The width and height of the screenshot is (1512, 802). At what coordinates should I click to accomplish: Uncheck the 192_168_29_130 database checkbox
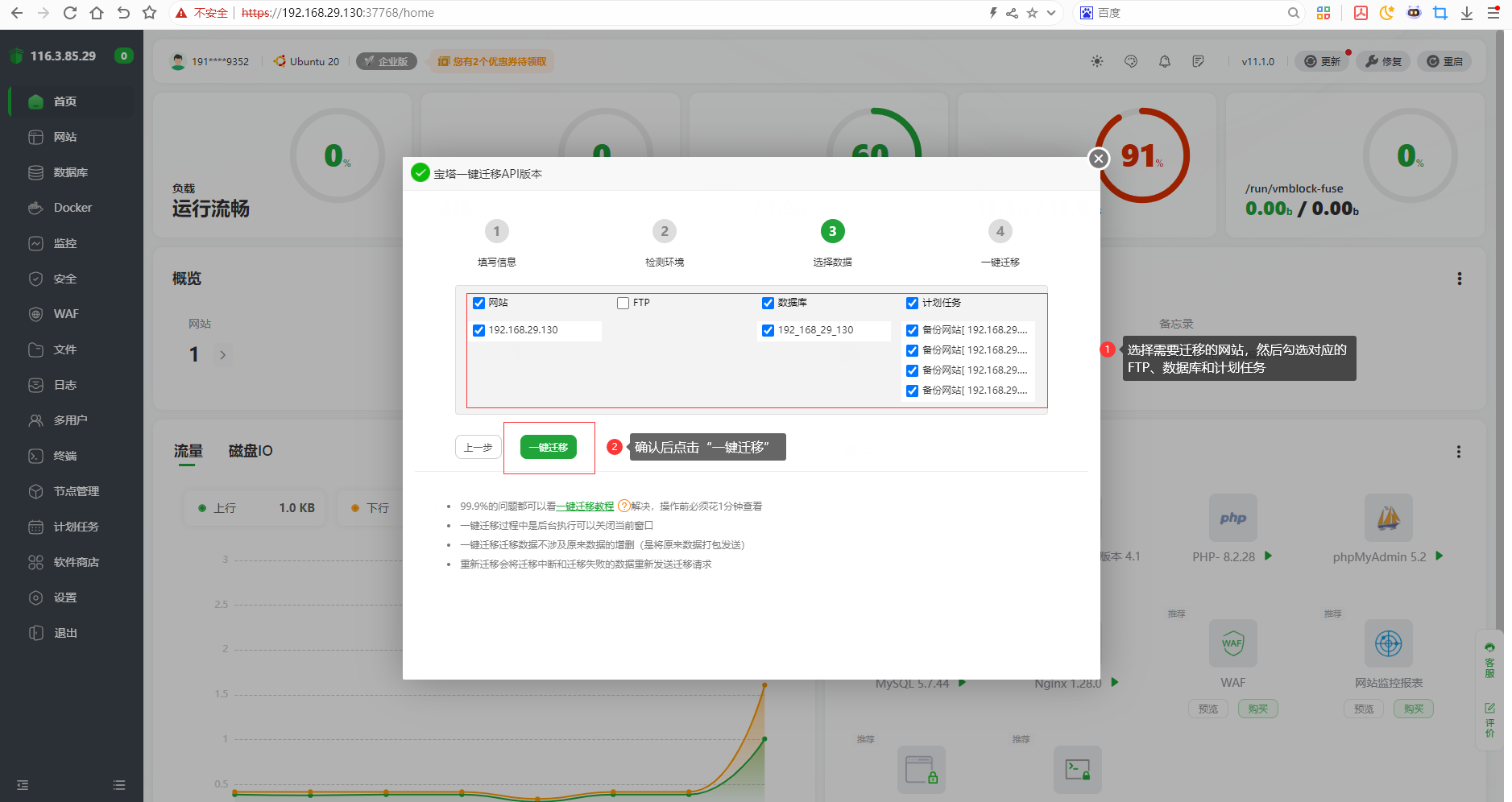coord(768,330)
